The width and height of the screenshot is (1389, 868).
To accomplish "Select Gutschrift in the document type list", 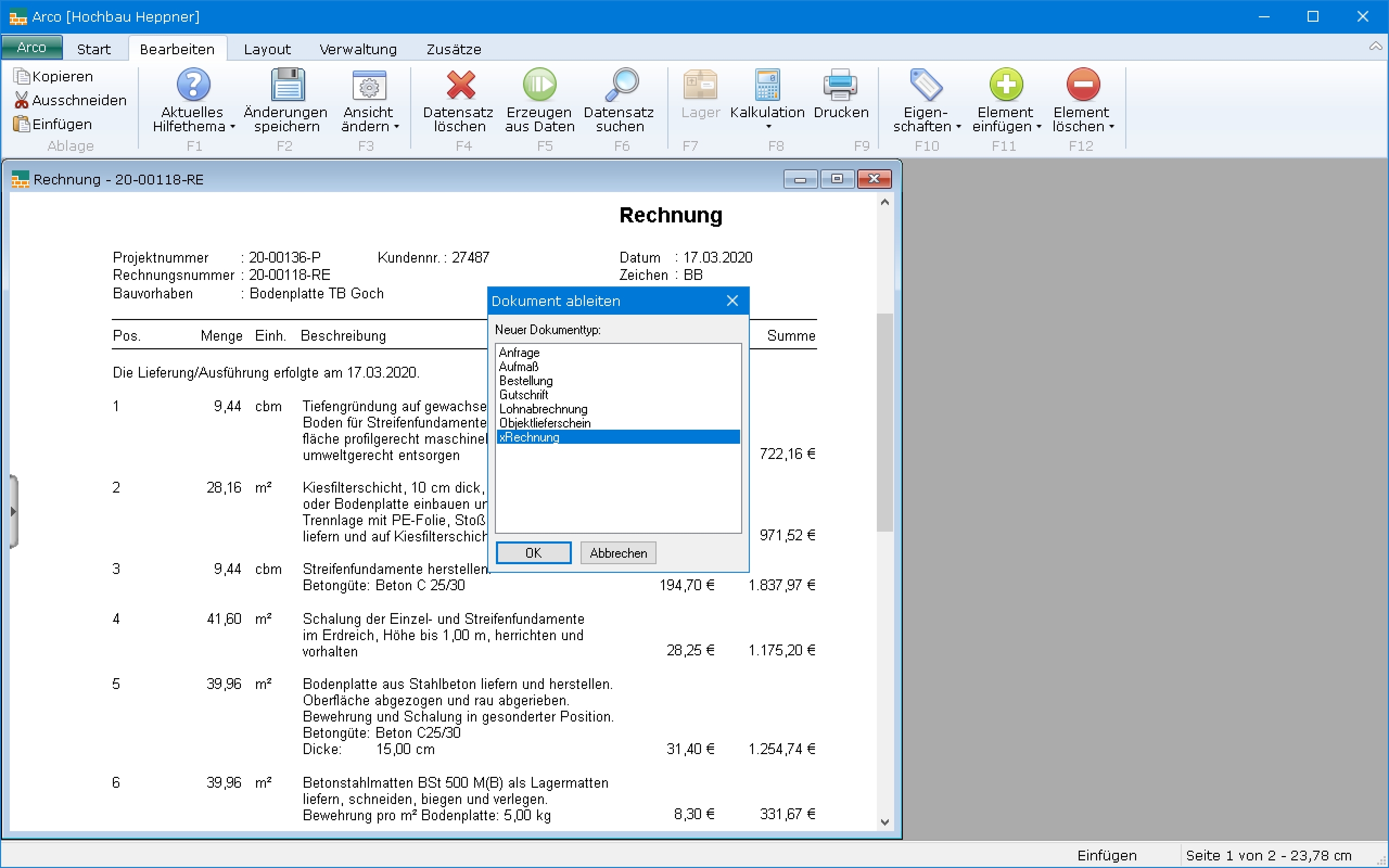I will click(524, 395).
